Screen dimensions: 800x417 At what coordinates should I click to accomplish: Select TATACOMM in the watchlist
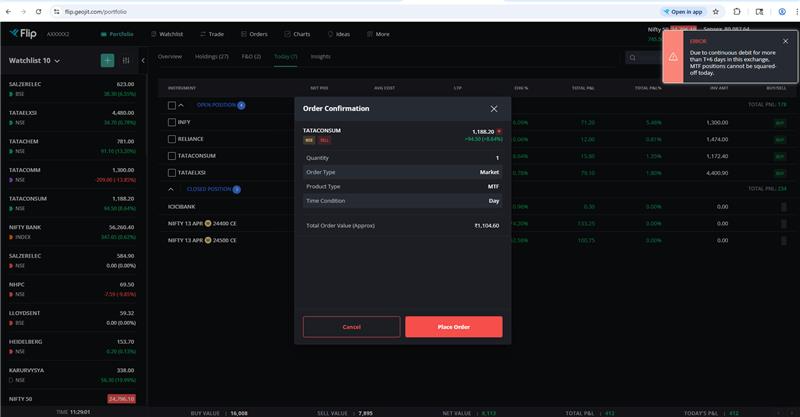point(72,175)
